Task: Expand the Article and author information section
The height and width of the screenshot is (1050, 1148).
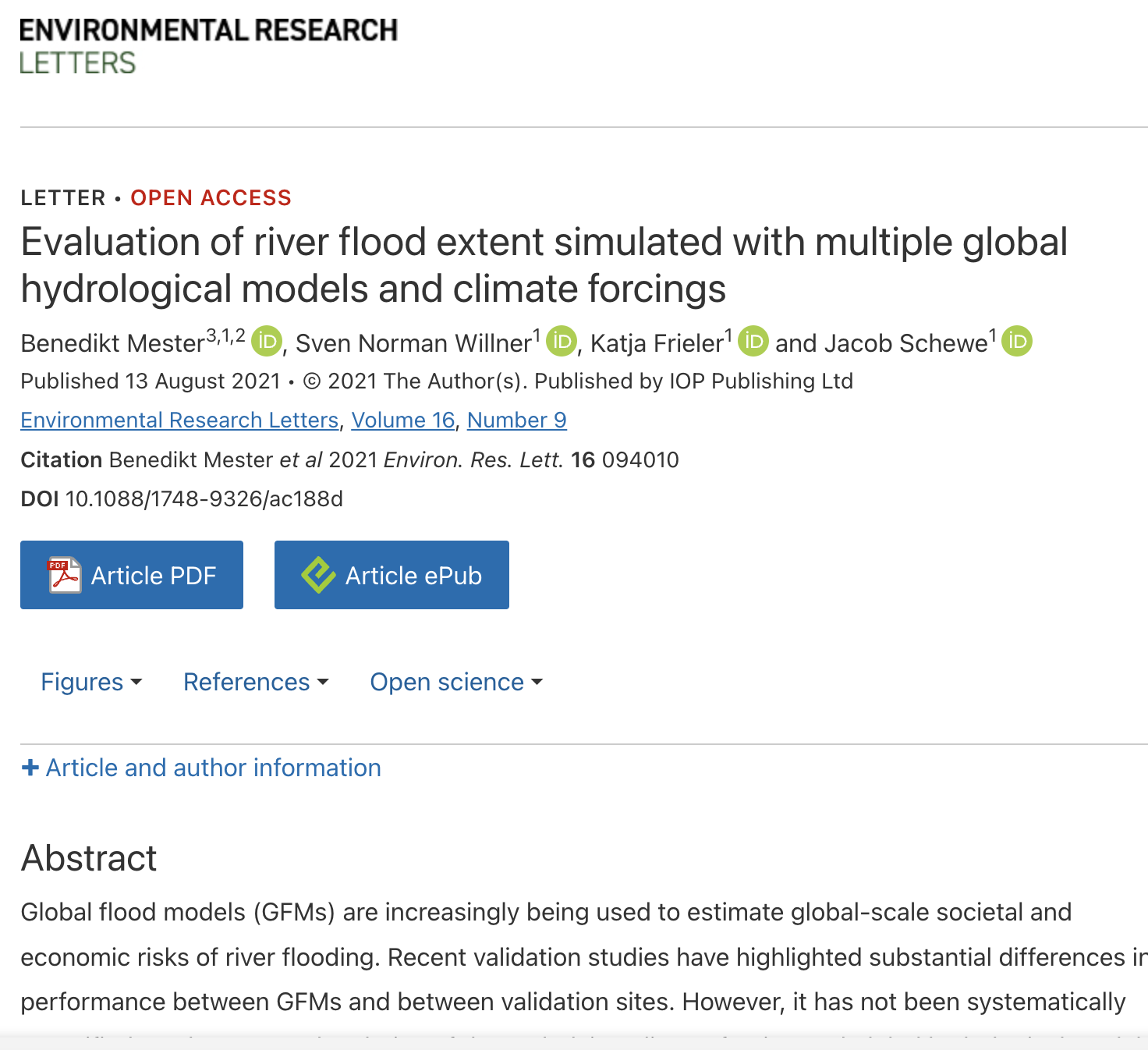Action: [213, 768]
